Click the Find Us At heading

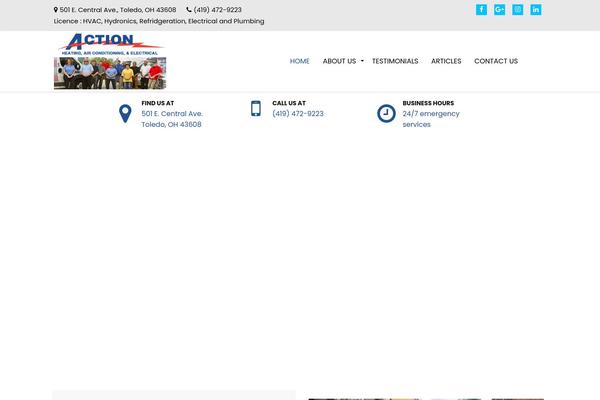[158, 103]
